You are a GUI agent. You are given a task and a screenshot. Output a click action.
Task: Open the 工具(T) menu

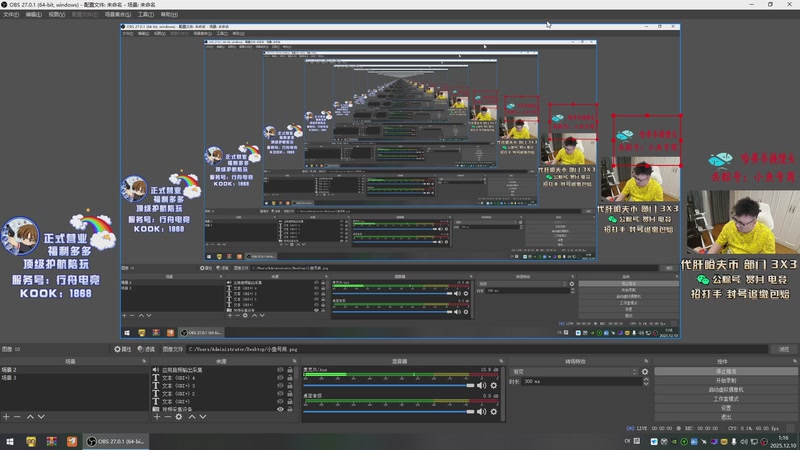146,14
